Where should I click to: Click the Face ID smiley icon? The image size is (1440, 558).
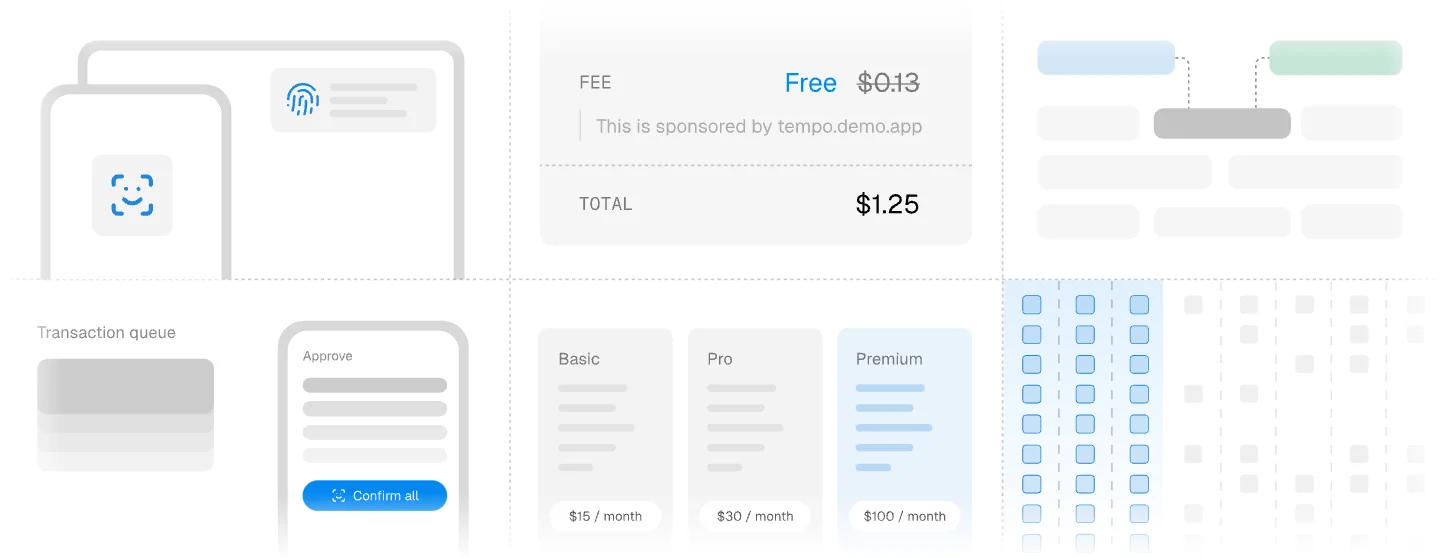tap(132, 195)
